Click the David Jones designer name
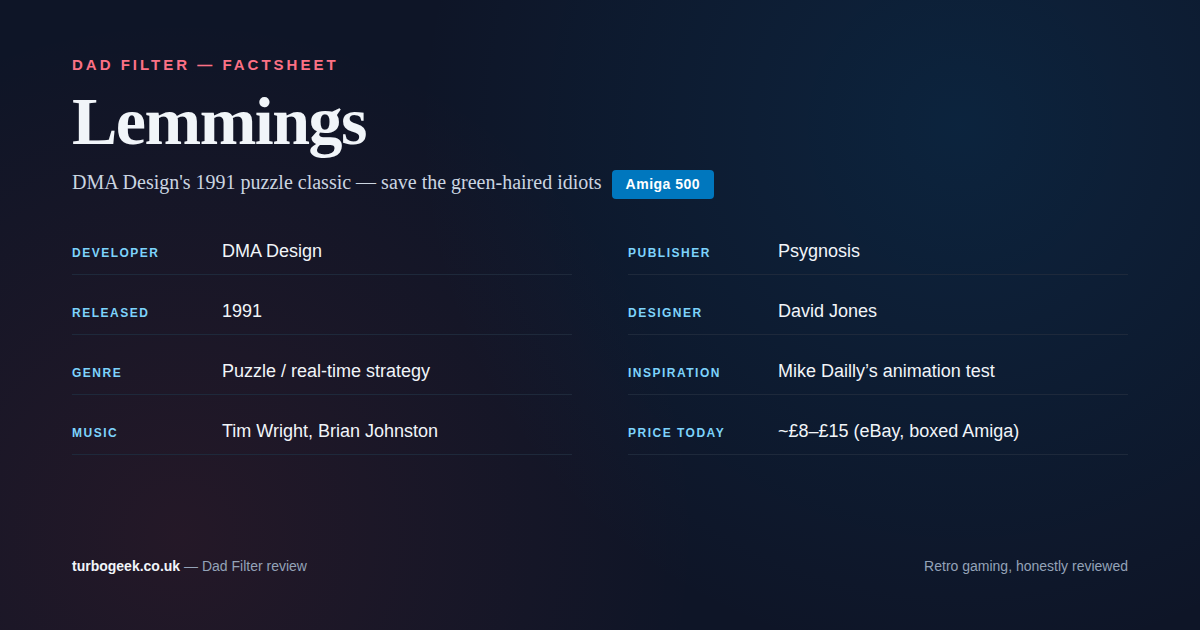 [x=827, y=311]
